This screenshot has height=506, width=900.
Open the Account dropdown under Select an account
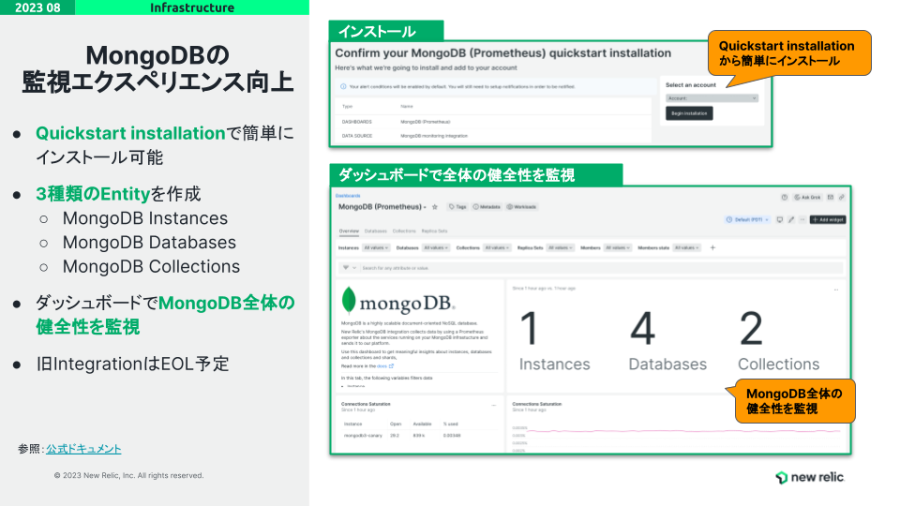[x=712, y=98]
